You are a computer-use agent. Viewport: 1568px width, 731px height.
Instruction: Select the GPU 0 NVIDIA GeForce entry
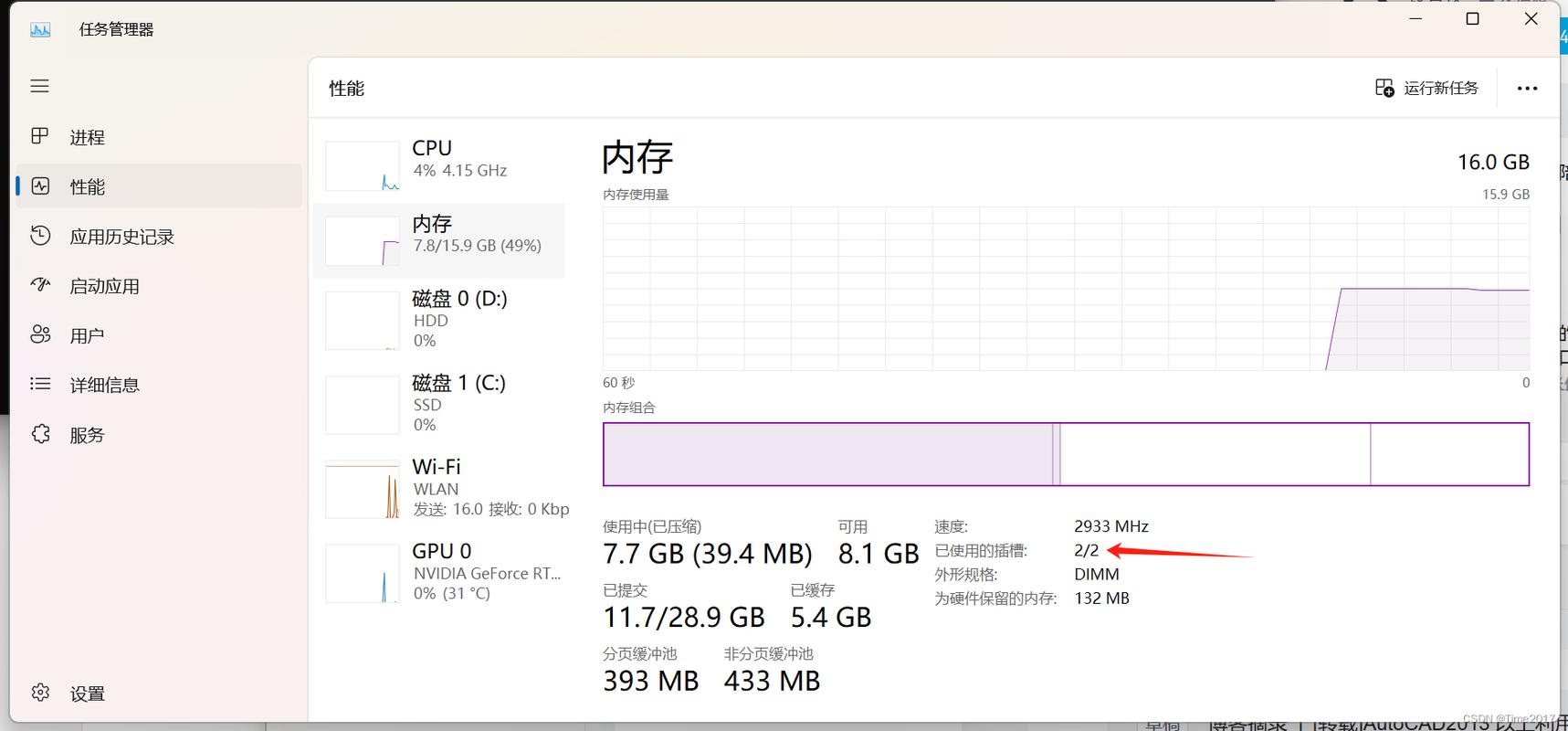(x=444, y=572)
